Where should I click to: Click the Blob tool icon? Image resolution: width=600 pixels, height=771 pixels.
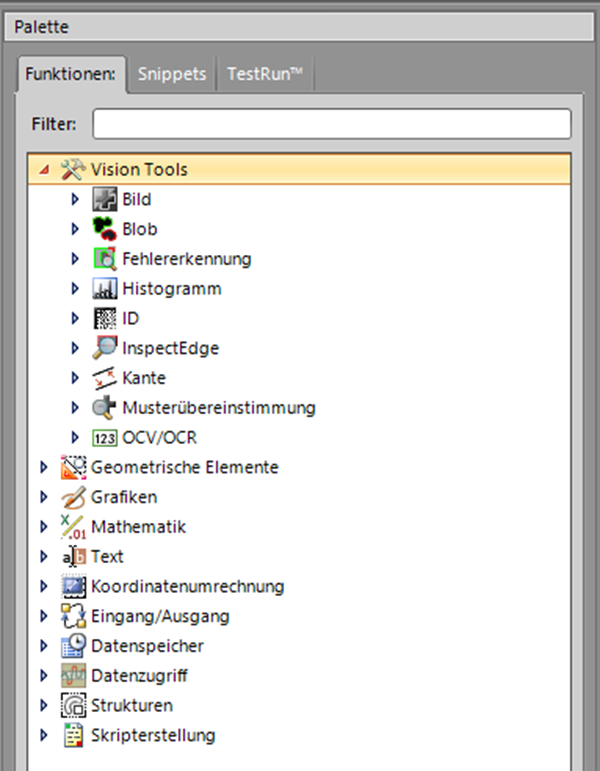click(x=104, y=229)
